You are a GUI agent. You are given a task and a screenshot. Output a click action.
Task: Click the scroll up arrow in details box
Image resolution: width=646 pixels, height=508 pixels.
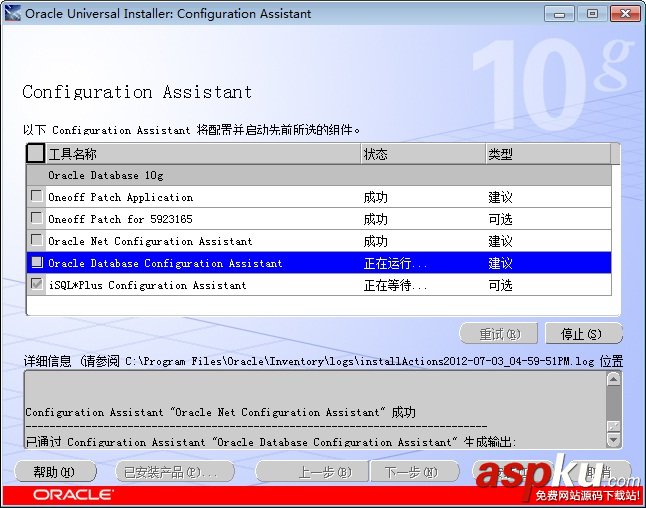[x=613, y=379]
